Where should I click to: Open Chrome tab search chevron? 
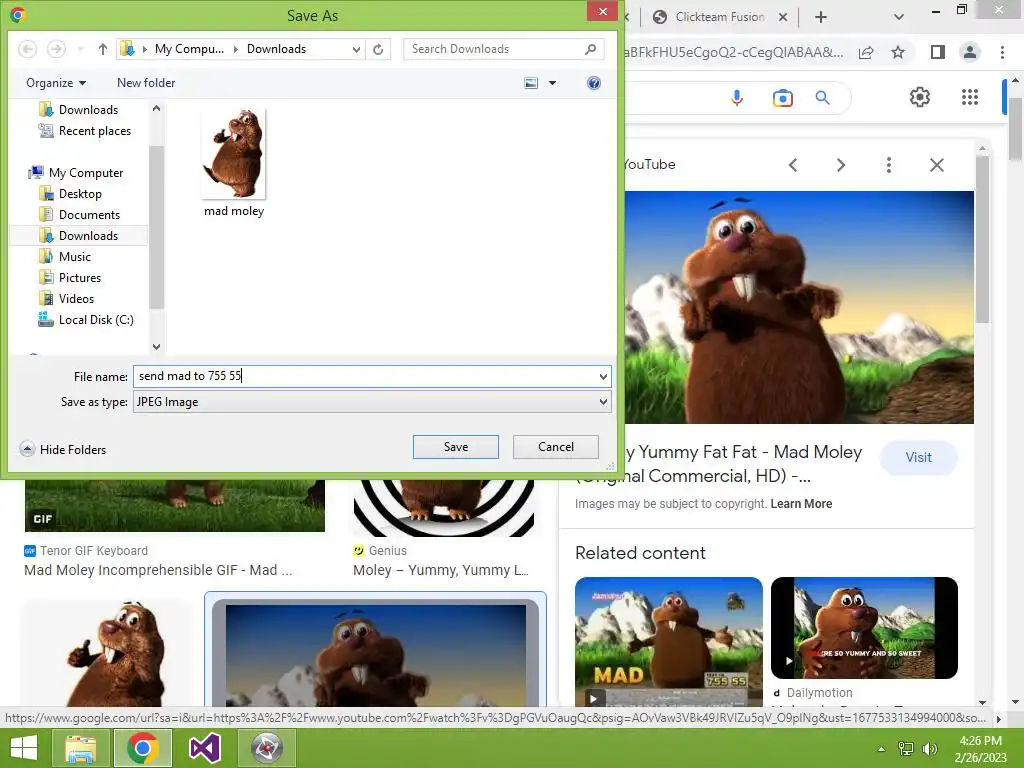(899, 18)
